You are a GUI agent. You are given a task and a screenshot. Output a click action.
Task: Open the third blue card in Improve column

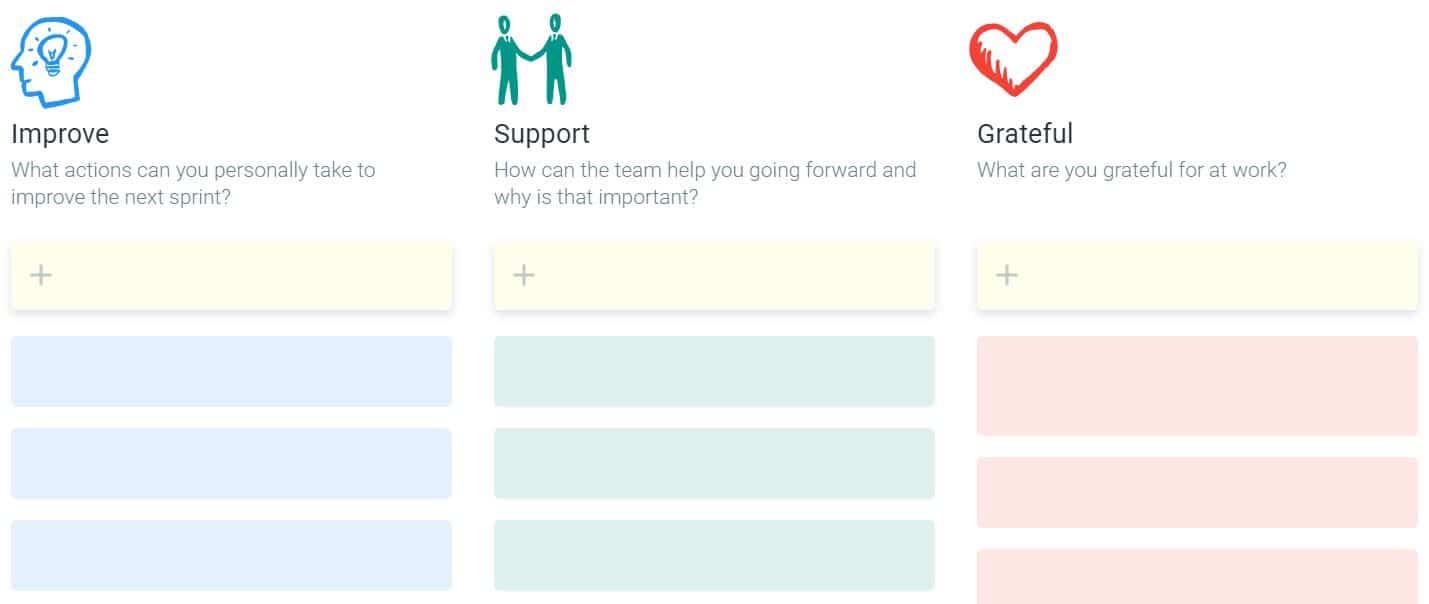click(231, 555)
